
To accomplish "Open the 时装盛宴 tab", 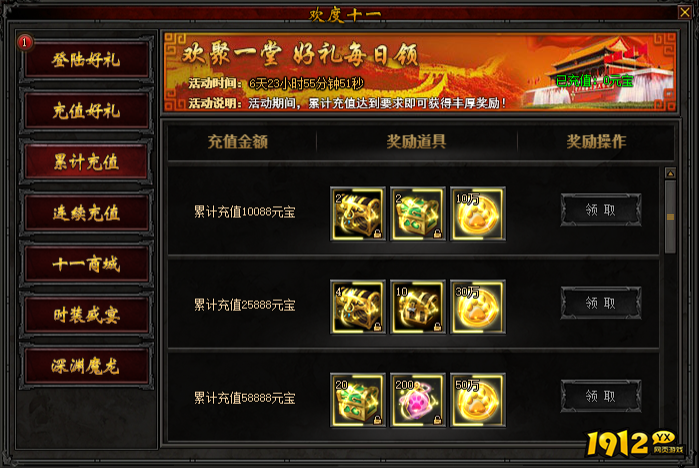I will (x=86, y=315).
